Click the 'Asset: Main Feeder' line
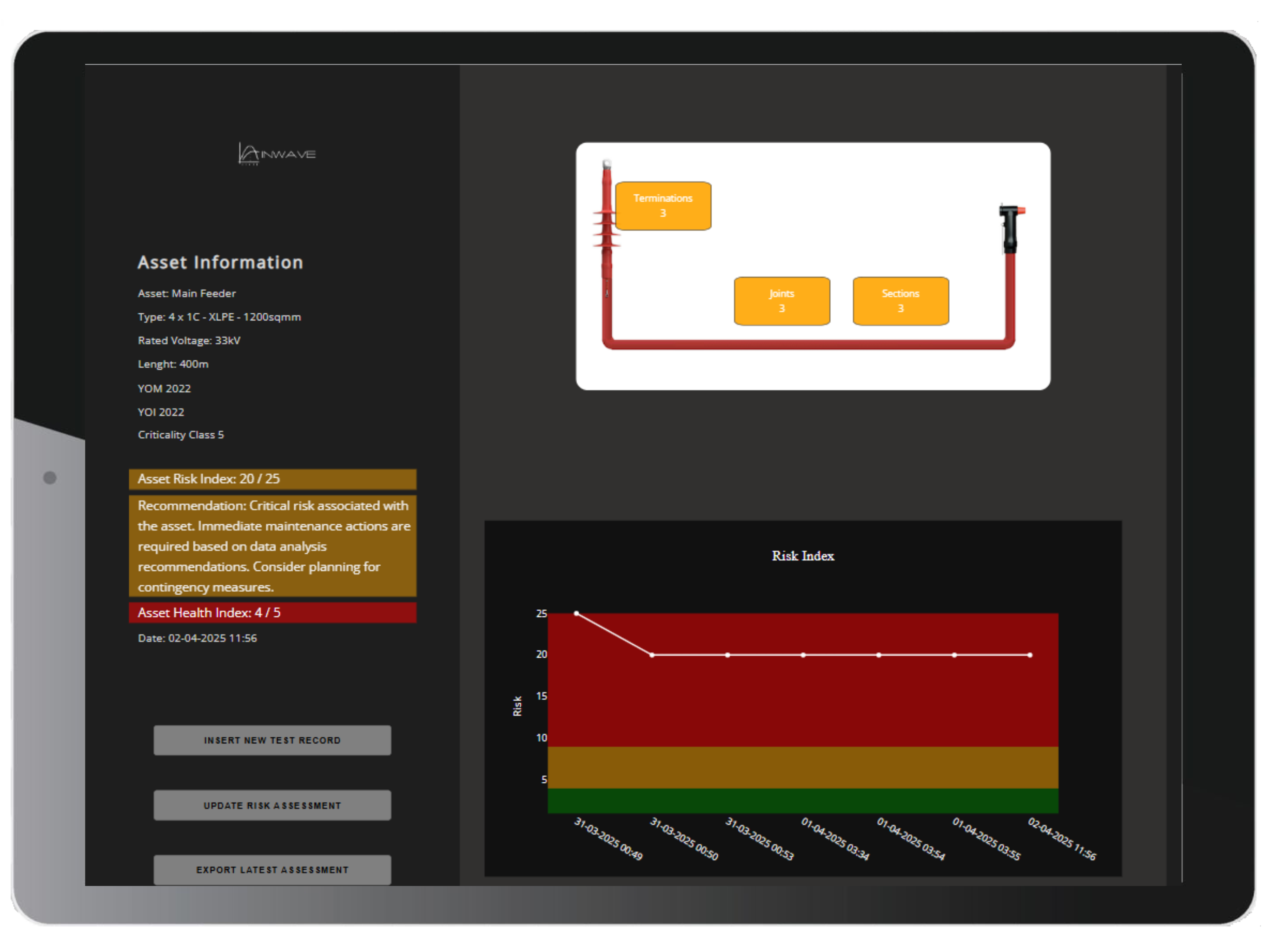Screen dimensions: 1270x952 coord(187,293)
